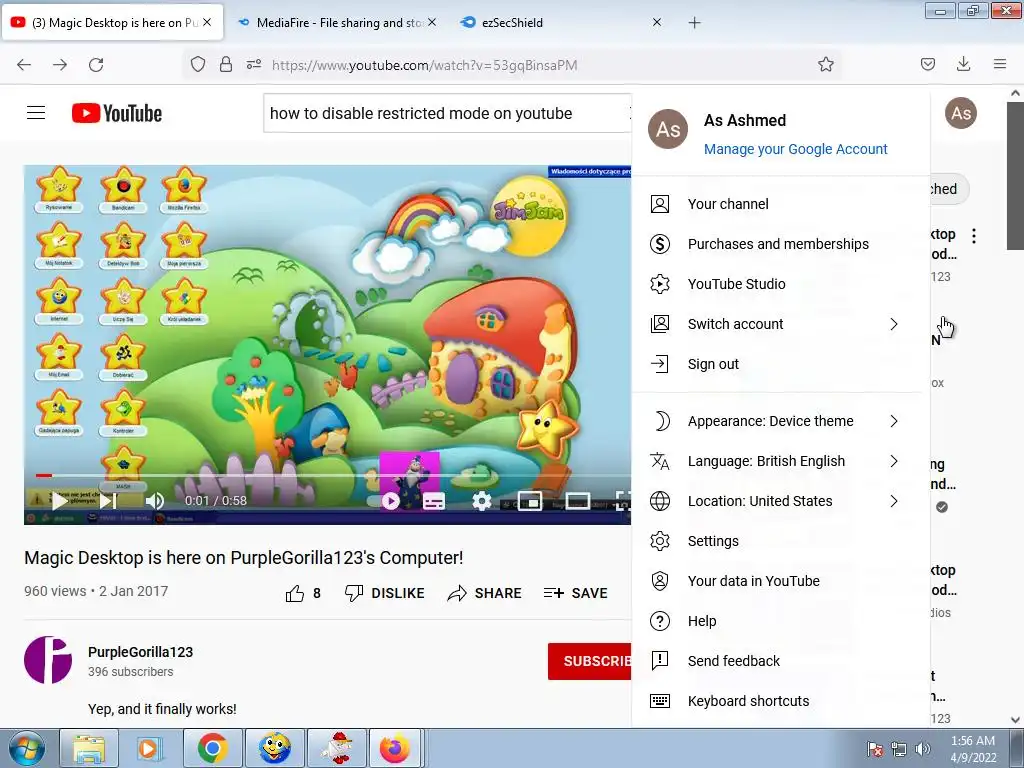The width and height of the screenshot is (1024, 768).
Task: Go to YouTube home via the logo
Action: [117, 113]
